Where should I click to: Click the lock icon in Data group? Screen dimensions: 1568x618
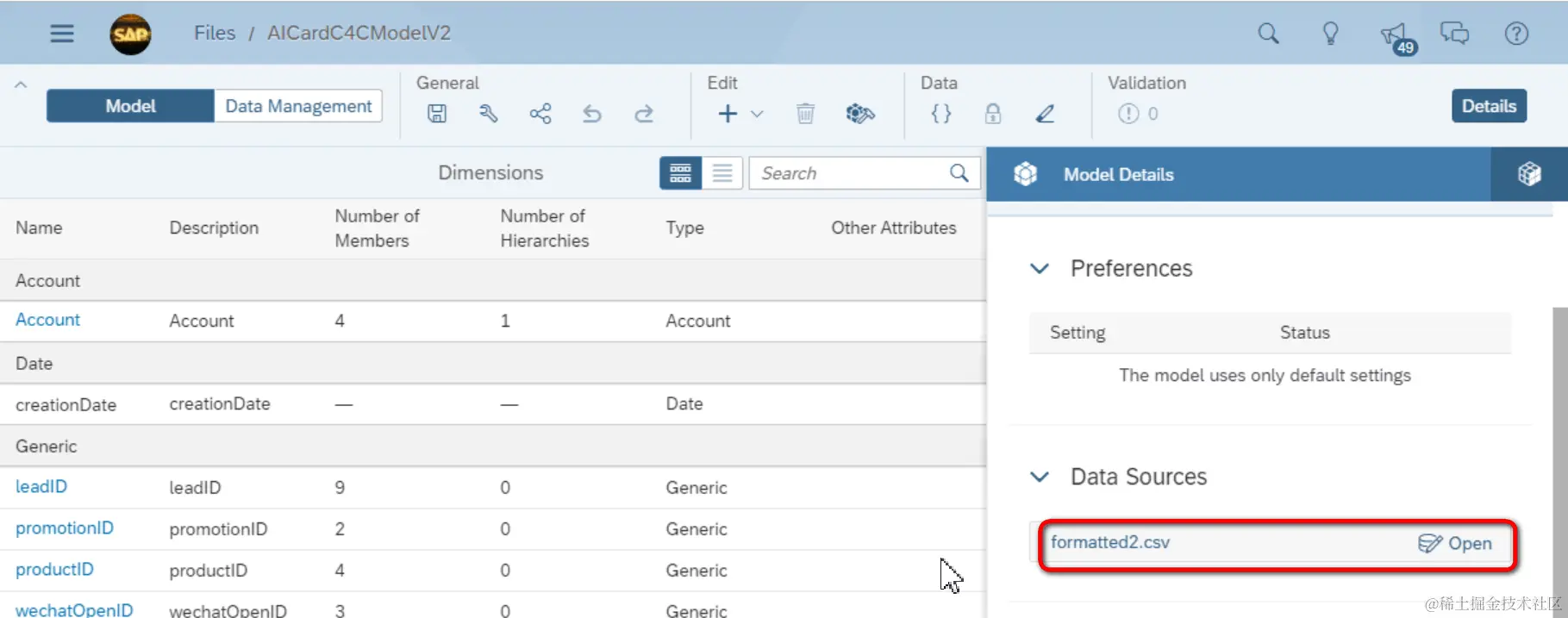993,114
